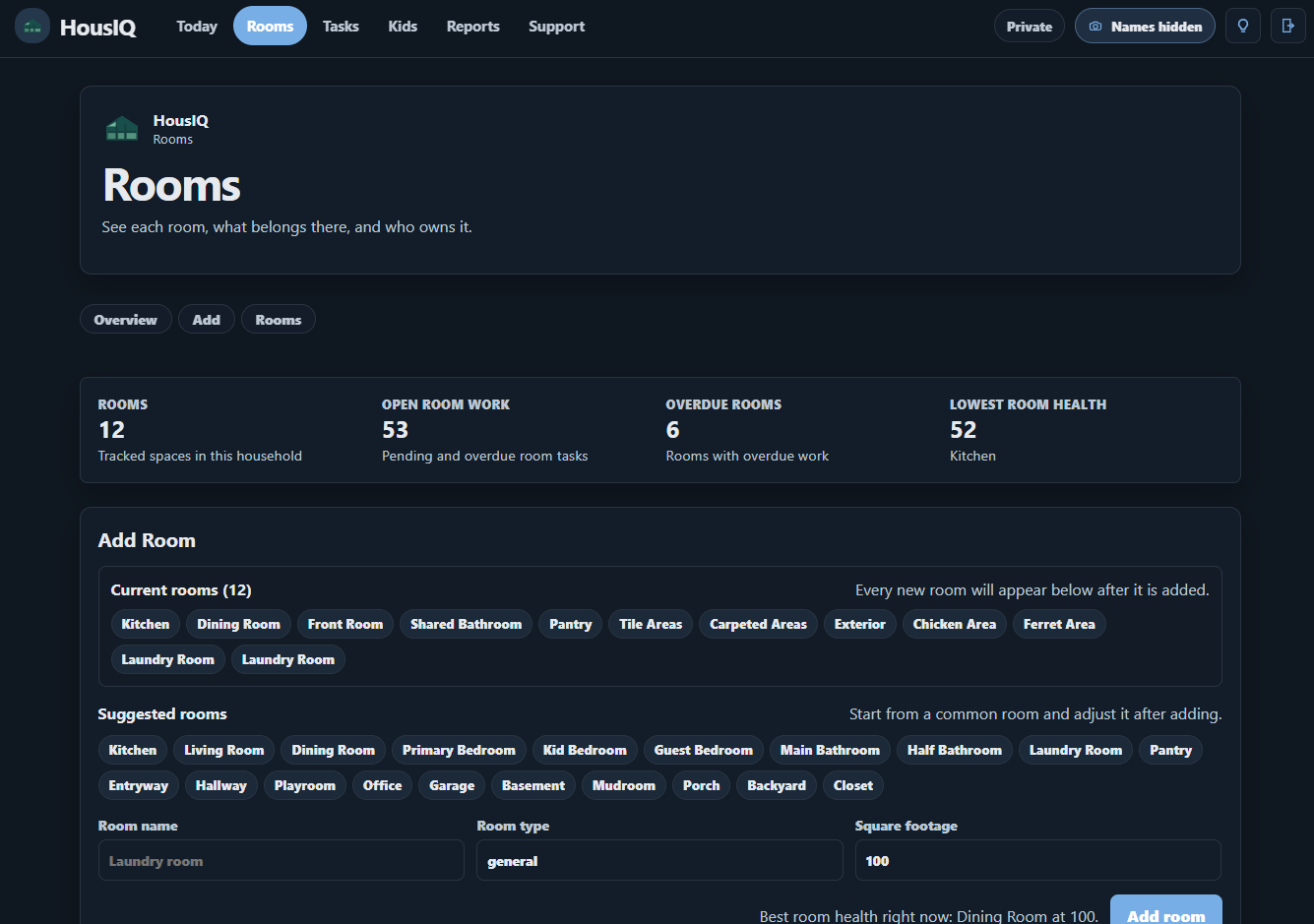Open the Room type field showing general
The image size is (1314, 924).
[x=659, y=860]
